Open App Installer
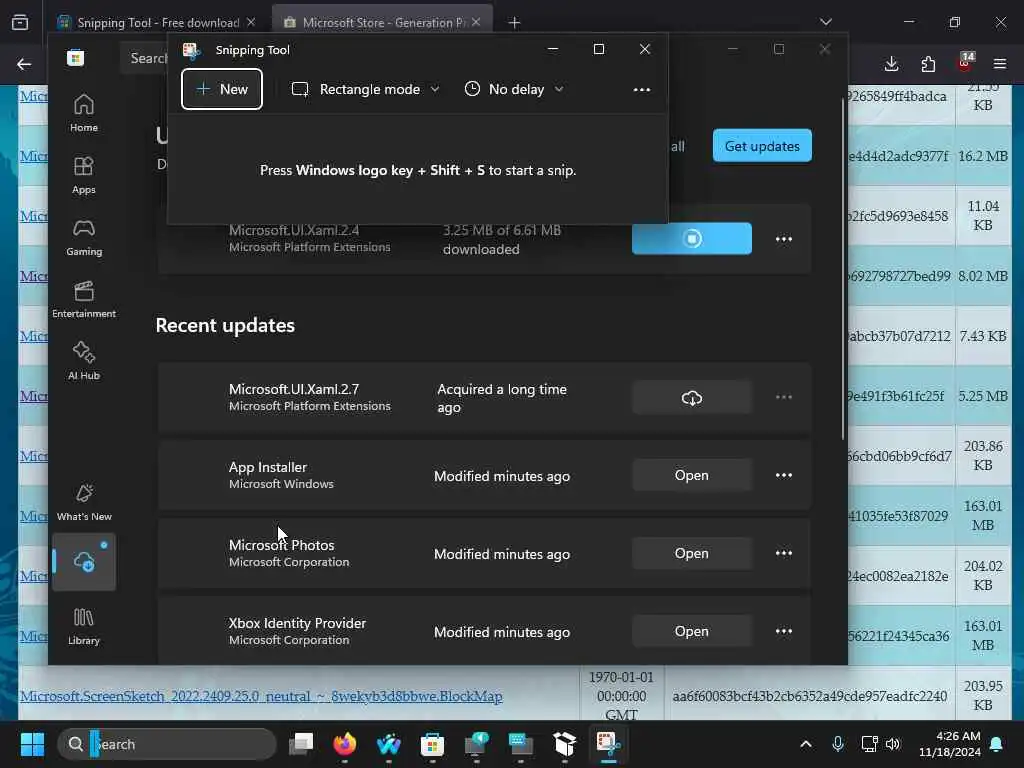 [692, 475]
